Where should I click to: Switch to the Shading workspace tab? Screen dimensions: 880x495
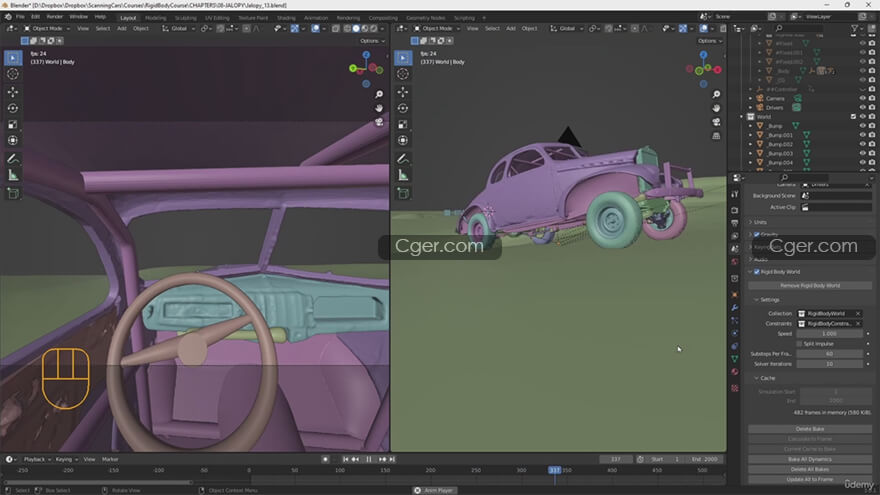point(286,18)
